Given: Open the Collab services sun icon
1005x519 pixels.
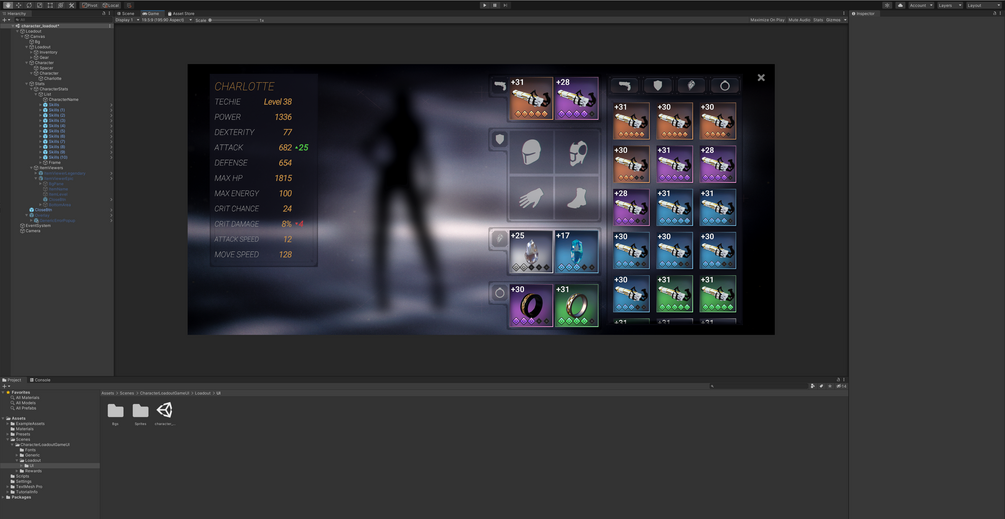Looking at the screenshot, I should (887, 5).
